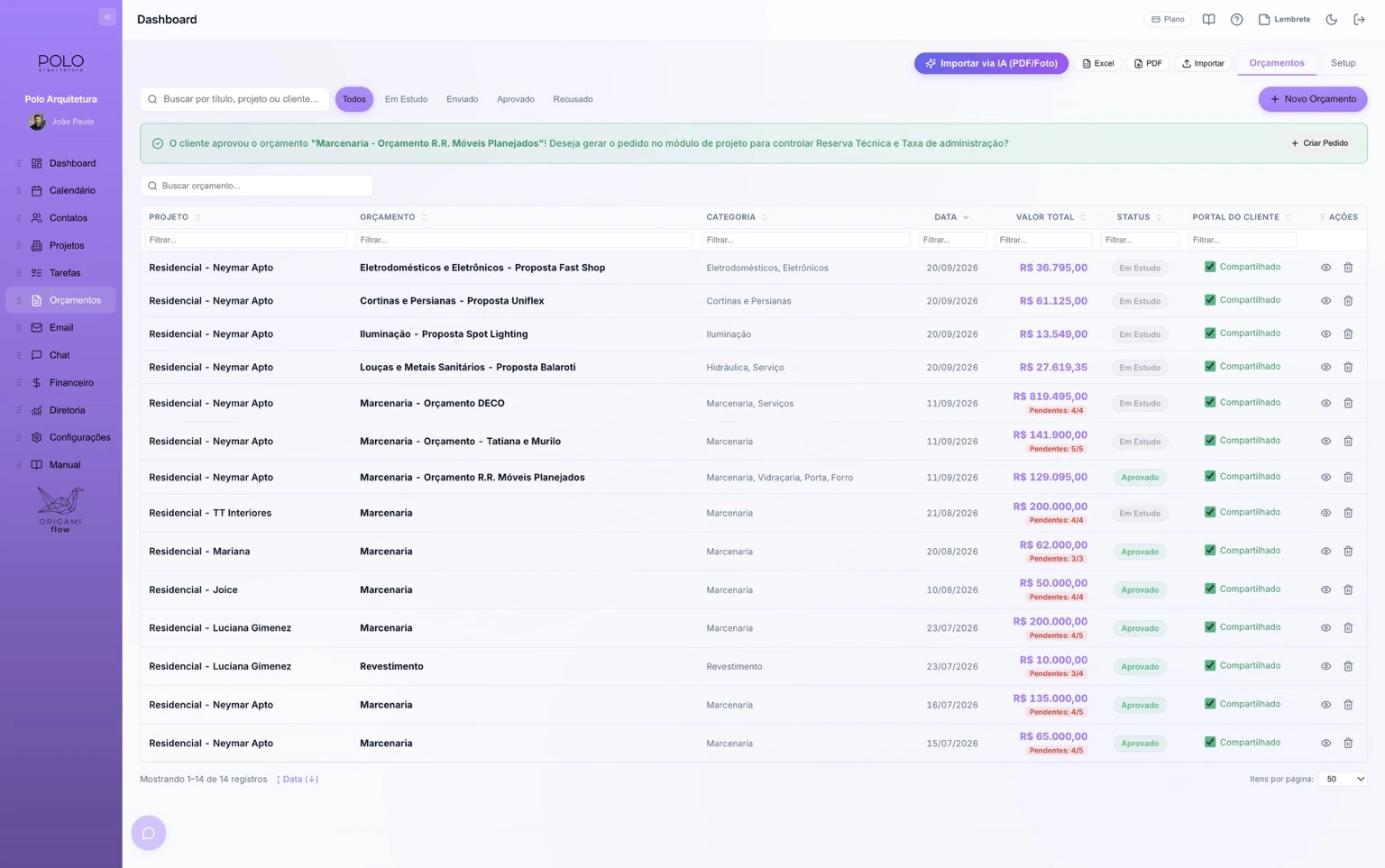
Task: Uncheck Compartilhado for Cortinas e Persianas
Action: 1210,300
